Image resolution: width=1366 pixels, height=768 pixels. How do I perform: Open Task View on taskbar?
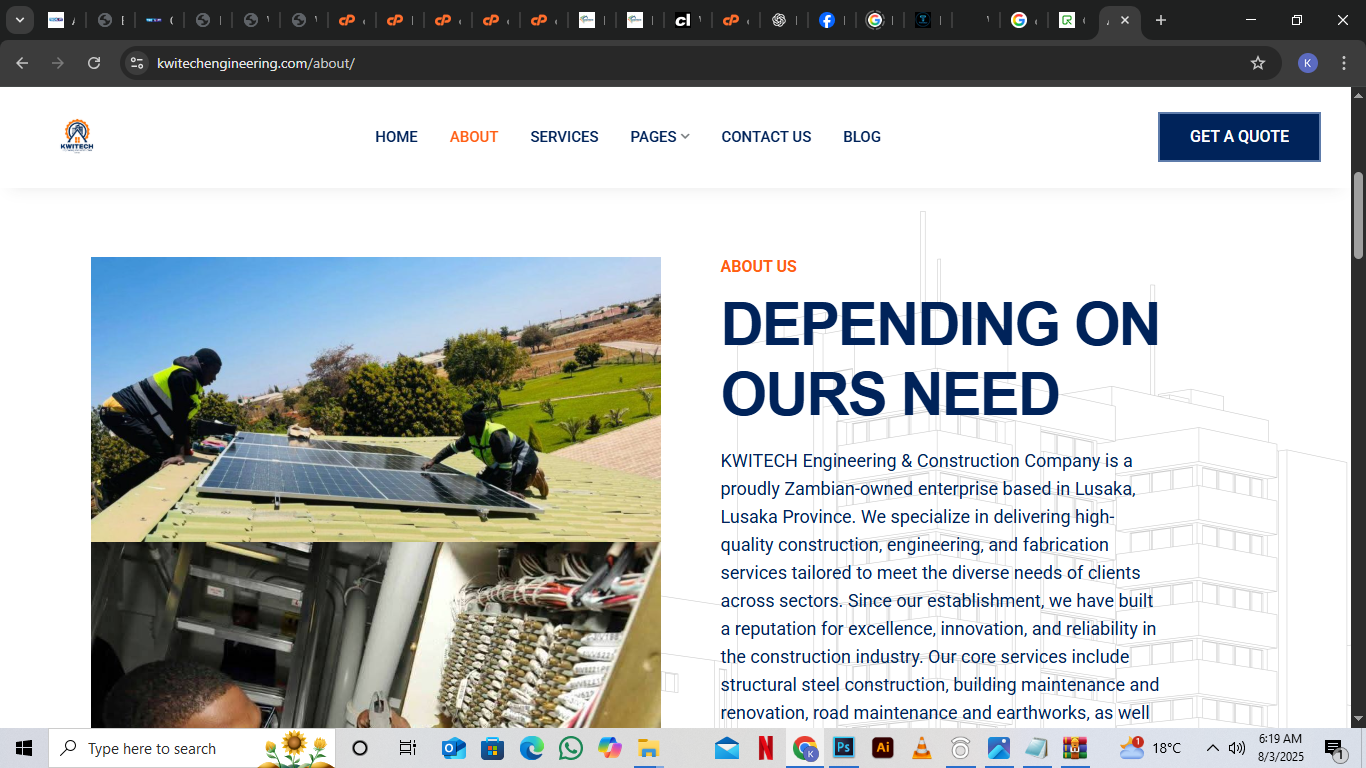pos(407,748)
